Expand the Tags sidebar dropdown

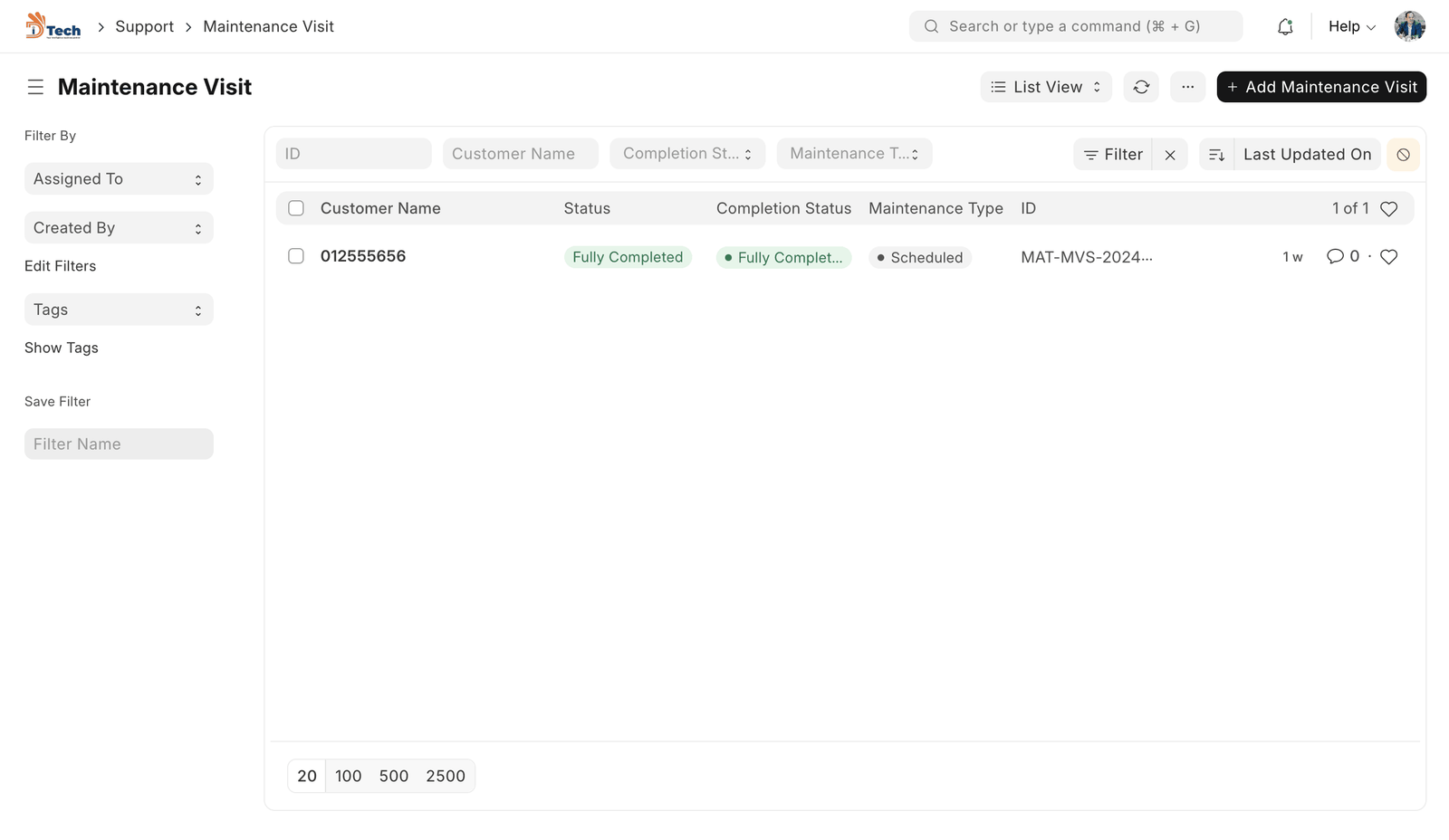click(x=119, y=310)
